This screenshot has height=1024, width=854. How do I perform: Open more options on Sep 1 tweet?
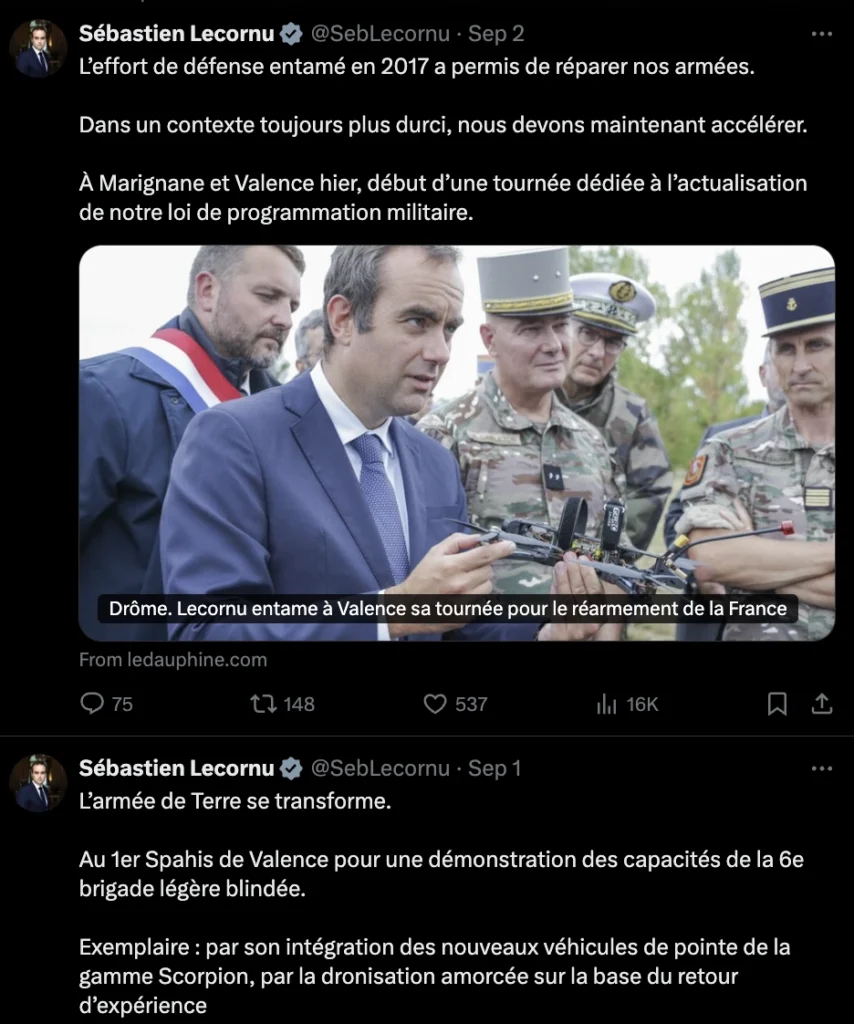[821, 768]
